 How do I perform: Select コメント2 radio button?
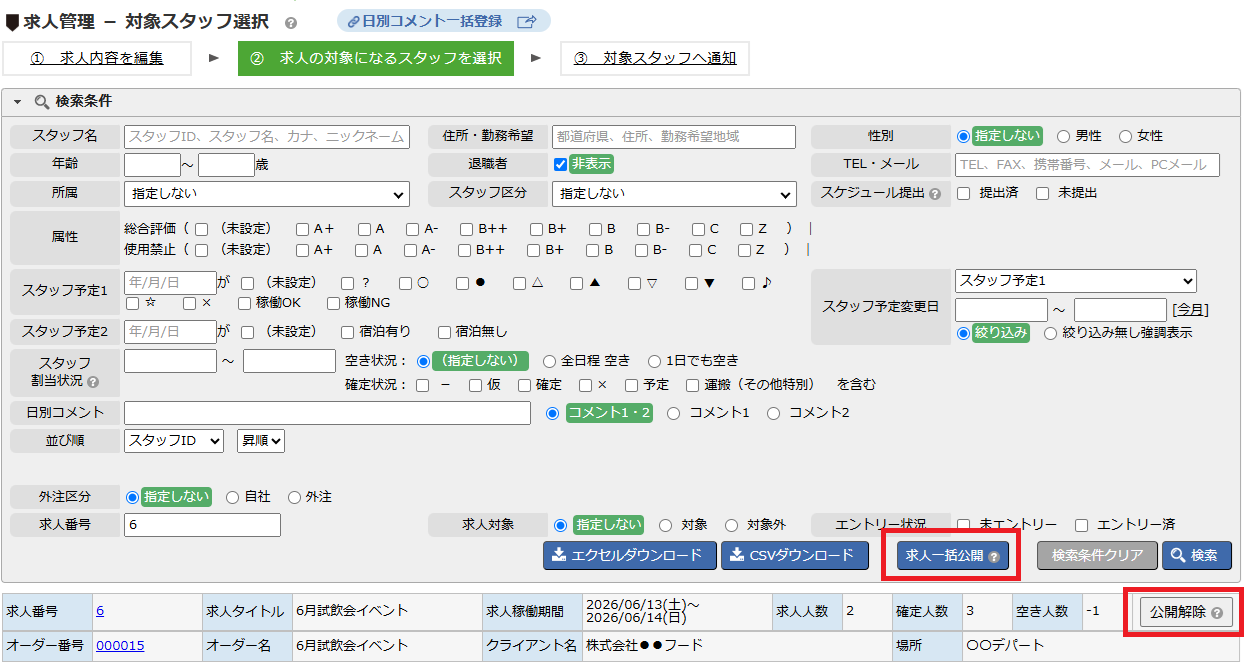point(773,413)
